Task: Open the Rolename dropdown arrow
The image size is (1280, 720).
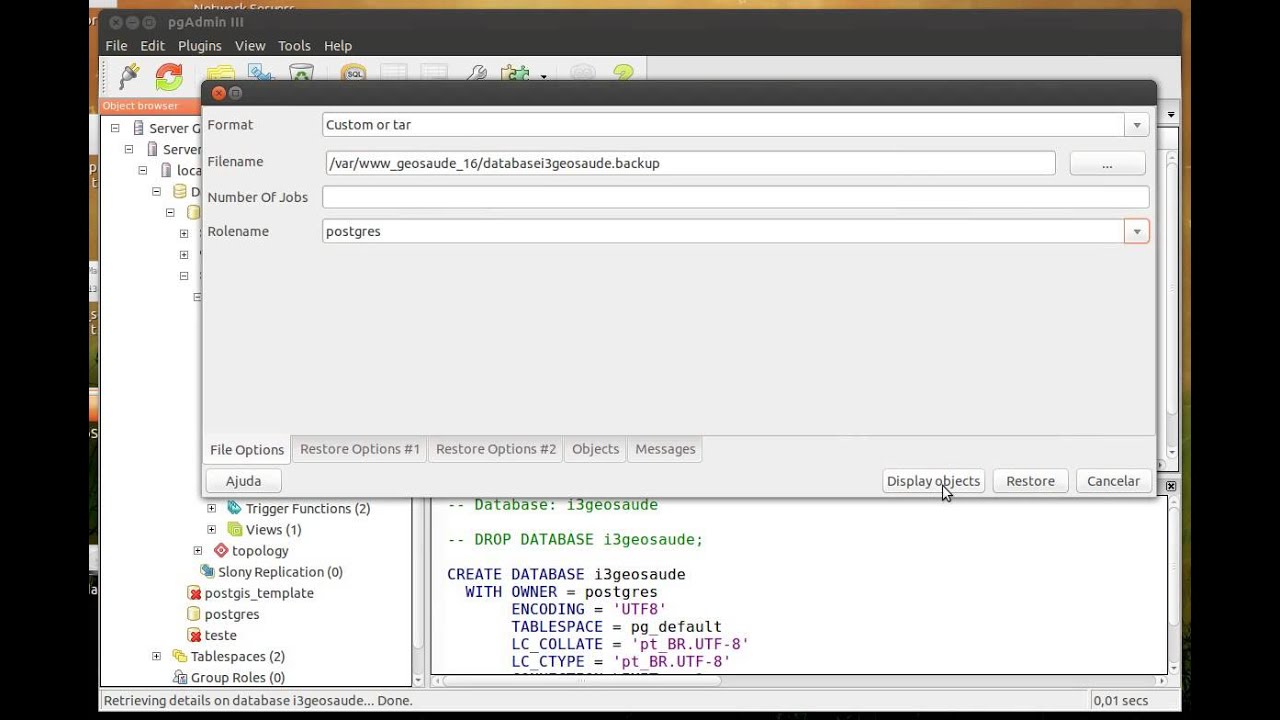Action: [1137, 231]
